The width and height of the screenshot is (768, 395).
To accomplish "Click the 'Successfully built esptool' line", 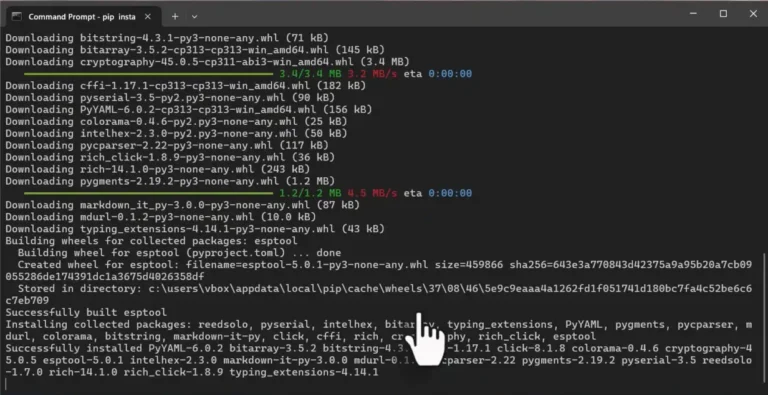I will click(x=86, y=313).
